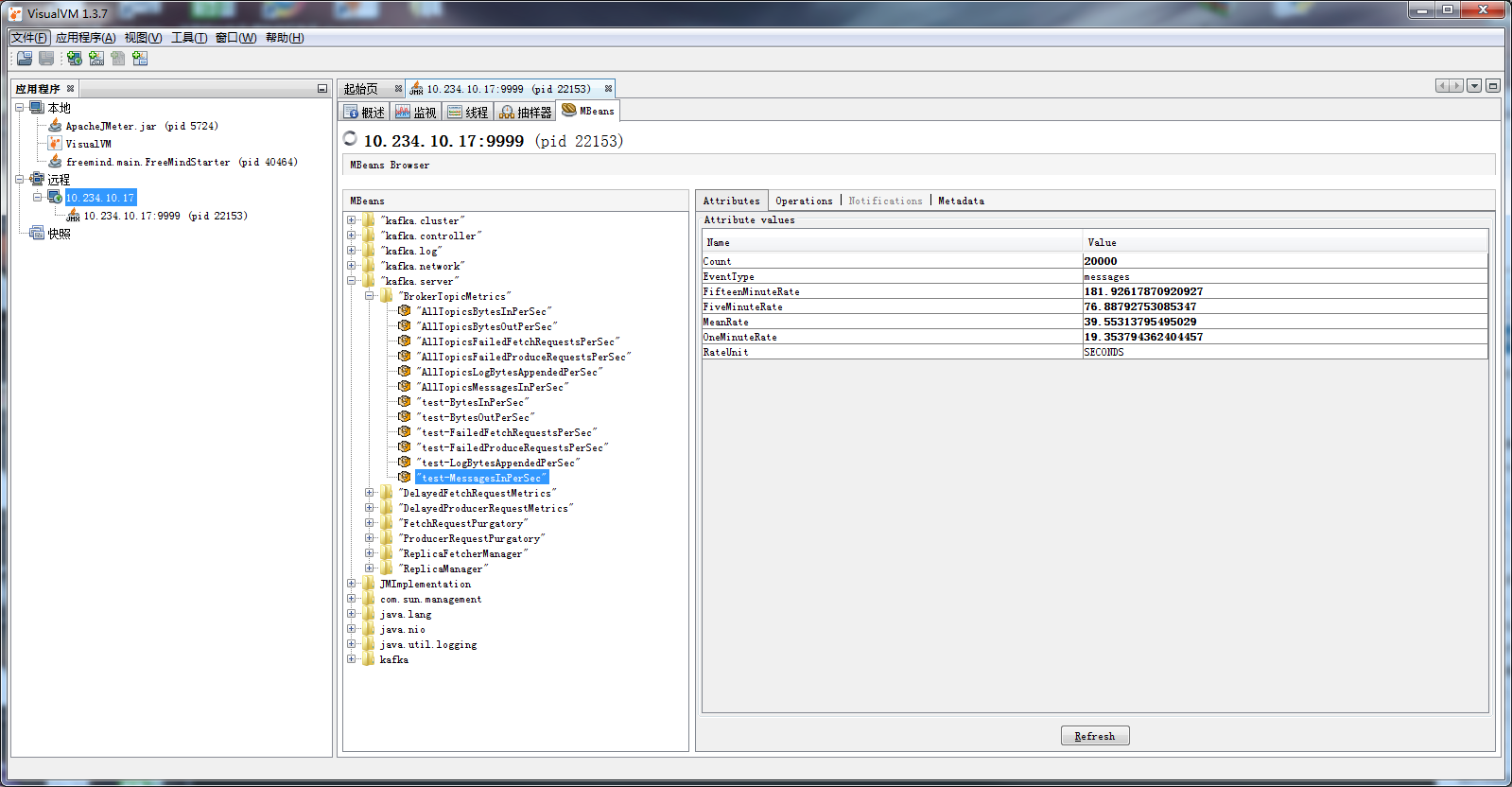Open the 应用程序(A) menu
The height and width of the screenshot is (787, 1512).
pos(85,38)
